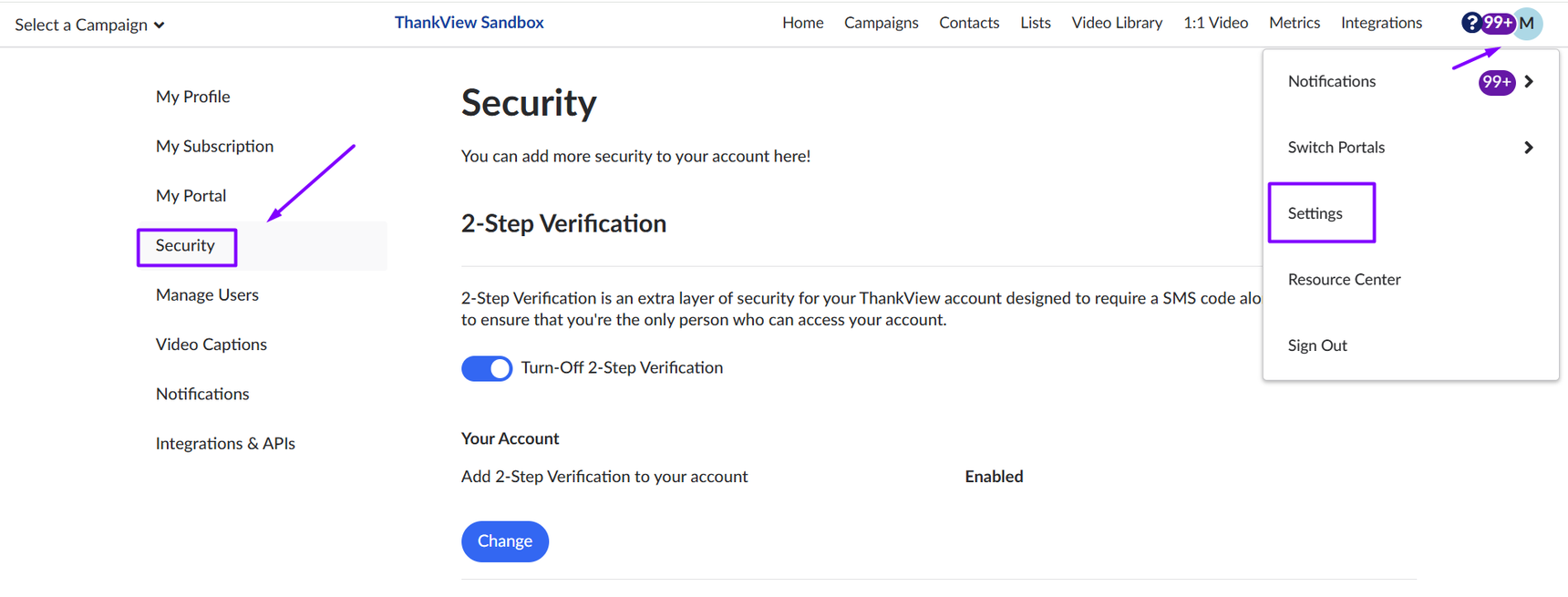
Task: Open Resource Center from the menu
Action: 1344,280
